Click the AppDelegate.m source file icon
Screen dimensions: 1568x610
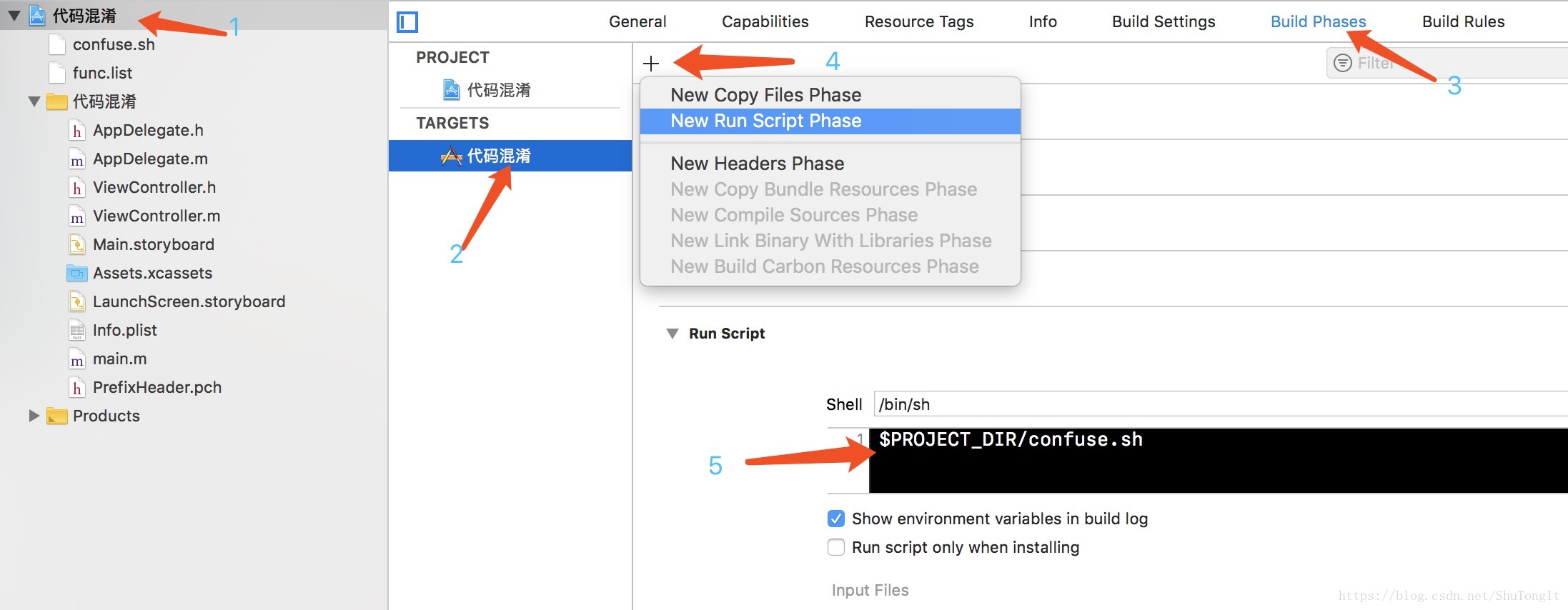coord(77,159)
